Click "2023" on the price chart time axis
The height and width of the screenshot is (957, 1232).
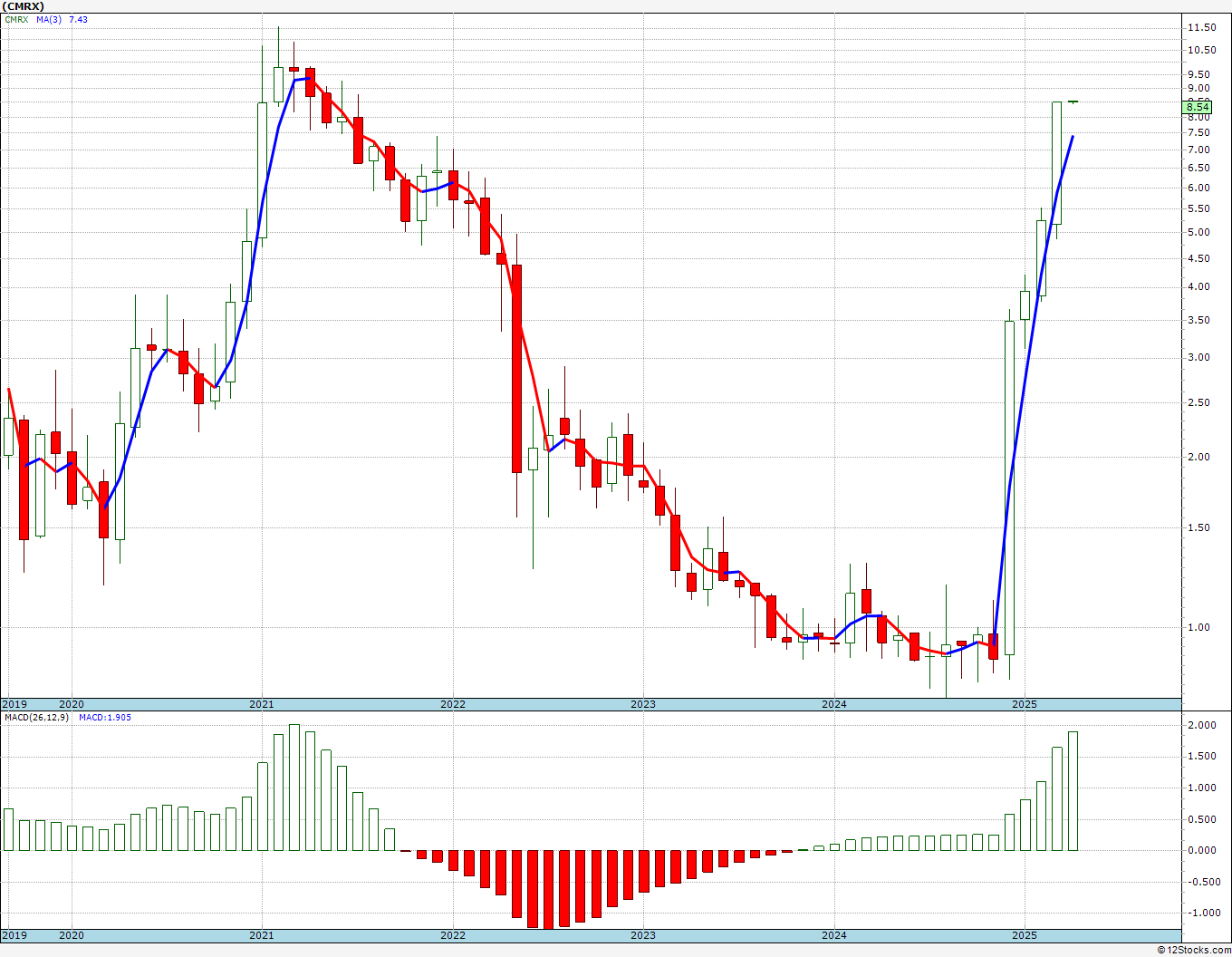tap(643, 704)
